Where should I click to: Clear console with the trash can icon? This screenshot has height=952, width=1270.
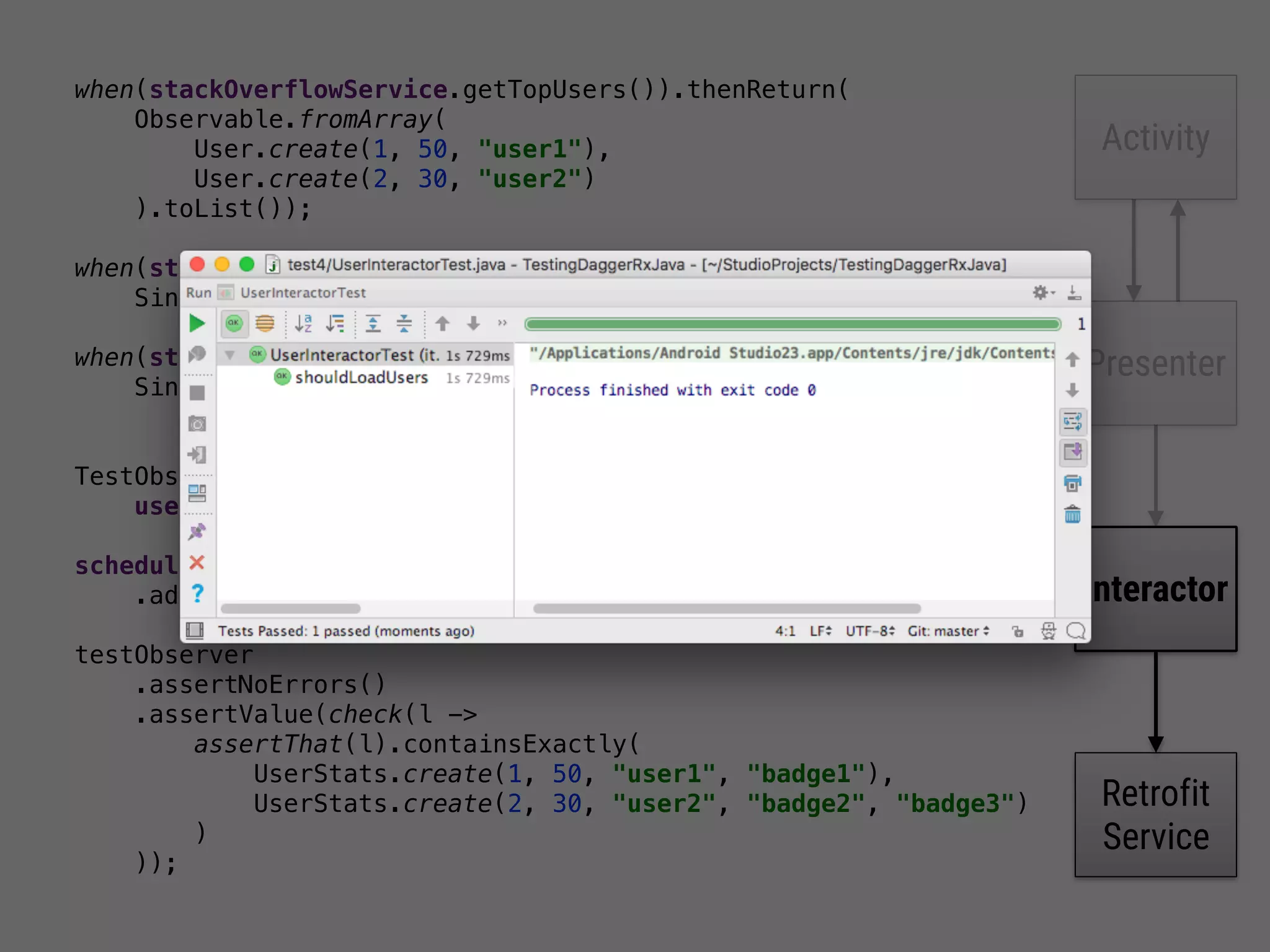coord(1072,514)
